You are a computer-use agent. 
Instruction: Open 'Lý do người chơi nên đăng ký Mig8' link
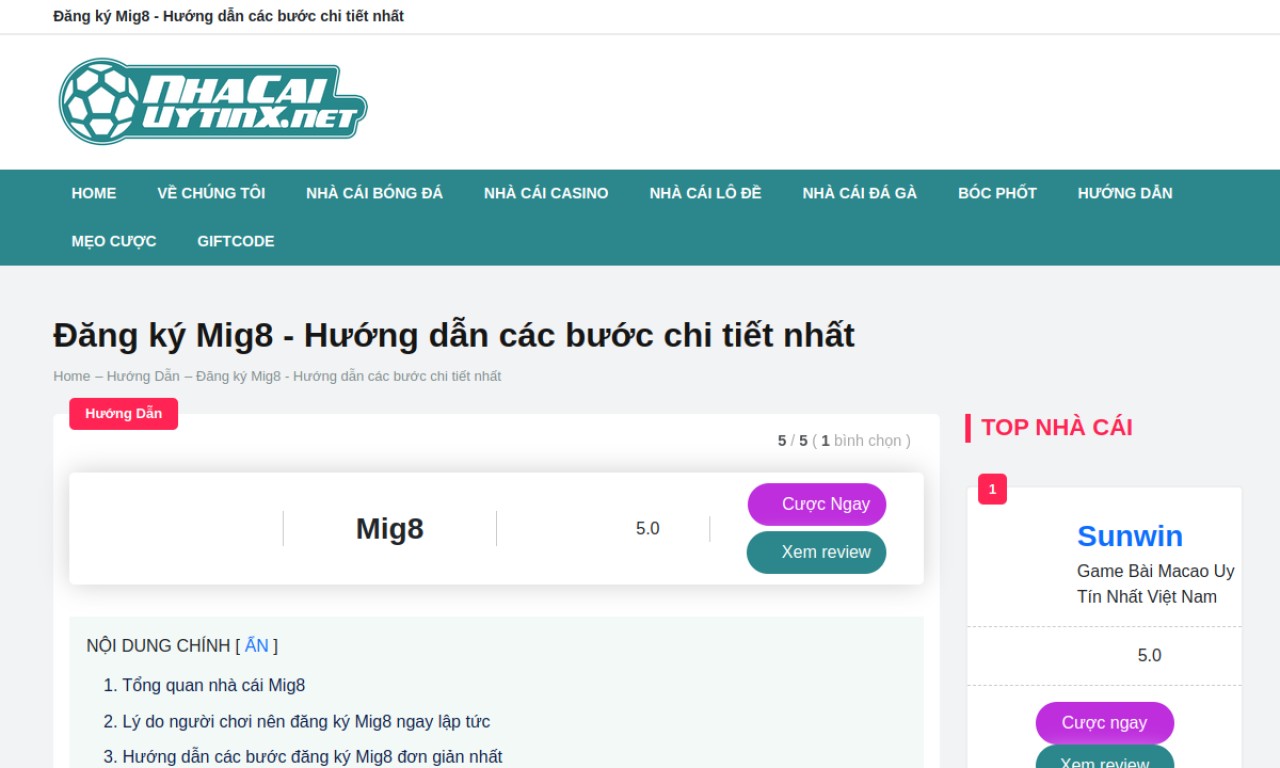306,722
